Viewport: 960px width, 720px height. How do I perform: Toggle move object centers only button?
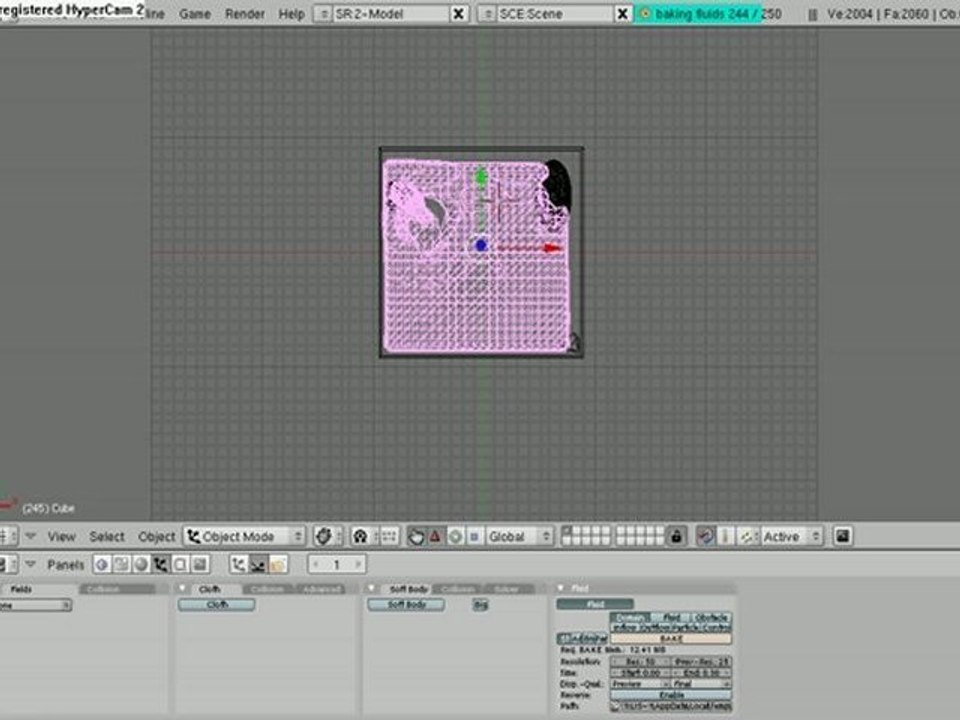pos(389,536)
